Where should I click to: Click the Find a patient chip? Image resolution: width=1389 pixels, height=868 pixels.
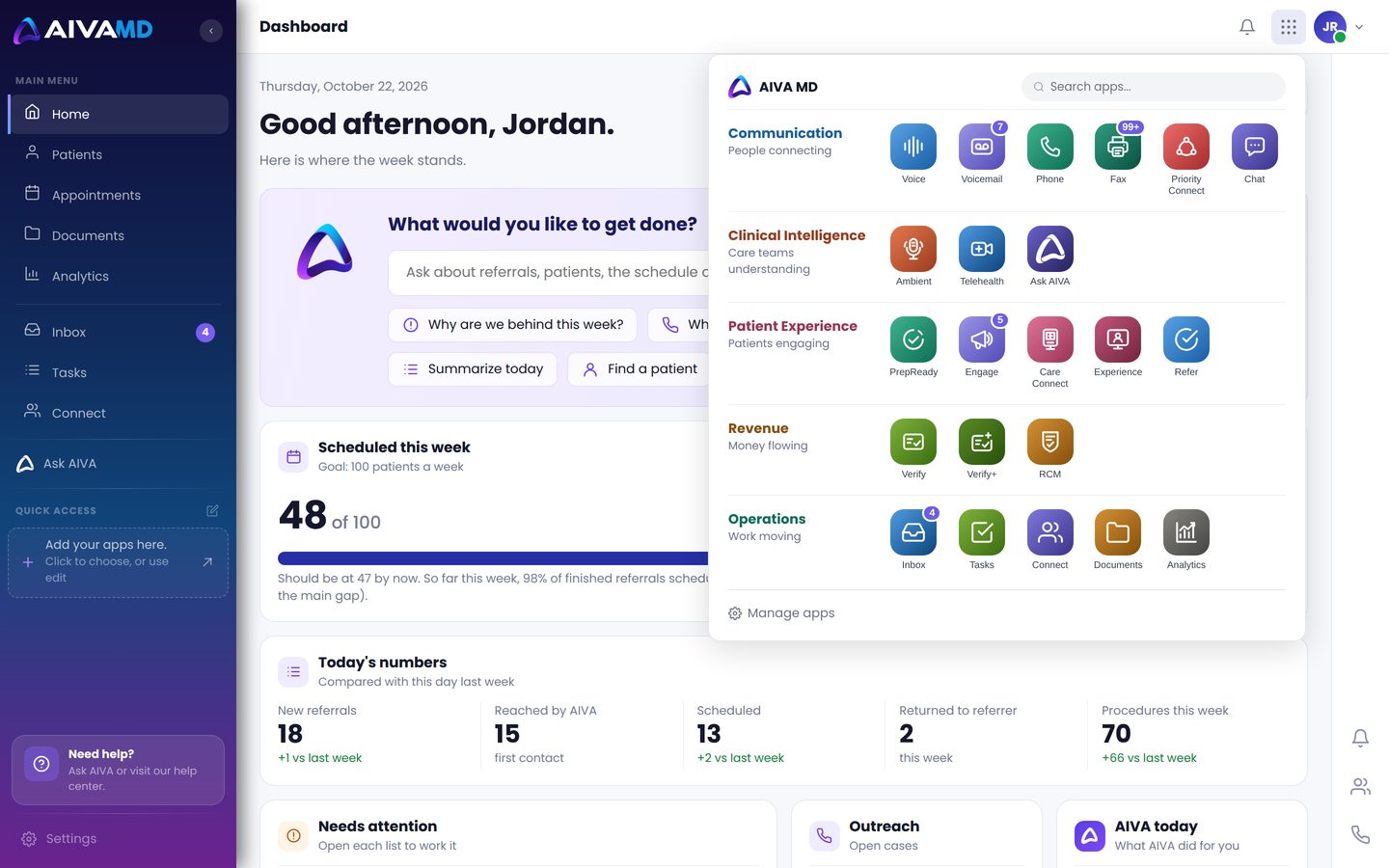tap(640, 369)
